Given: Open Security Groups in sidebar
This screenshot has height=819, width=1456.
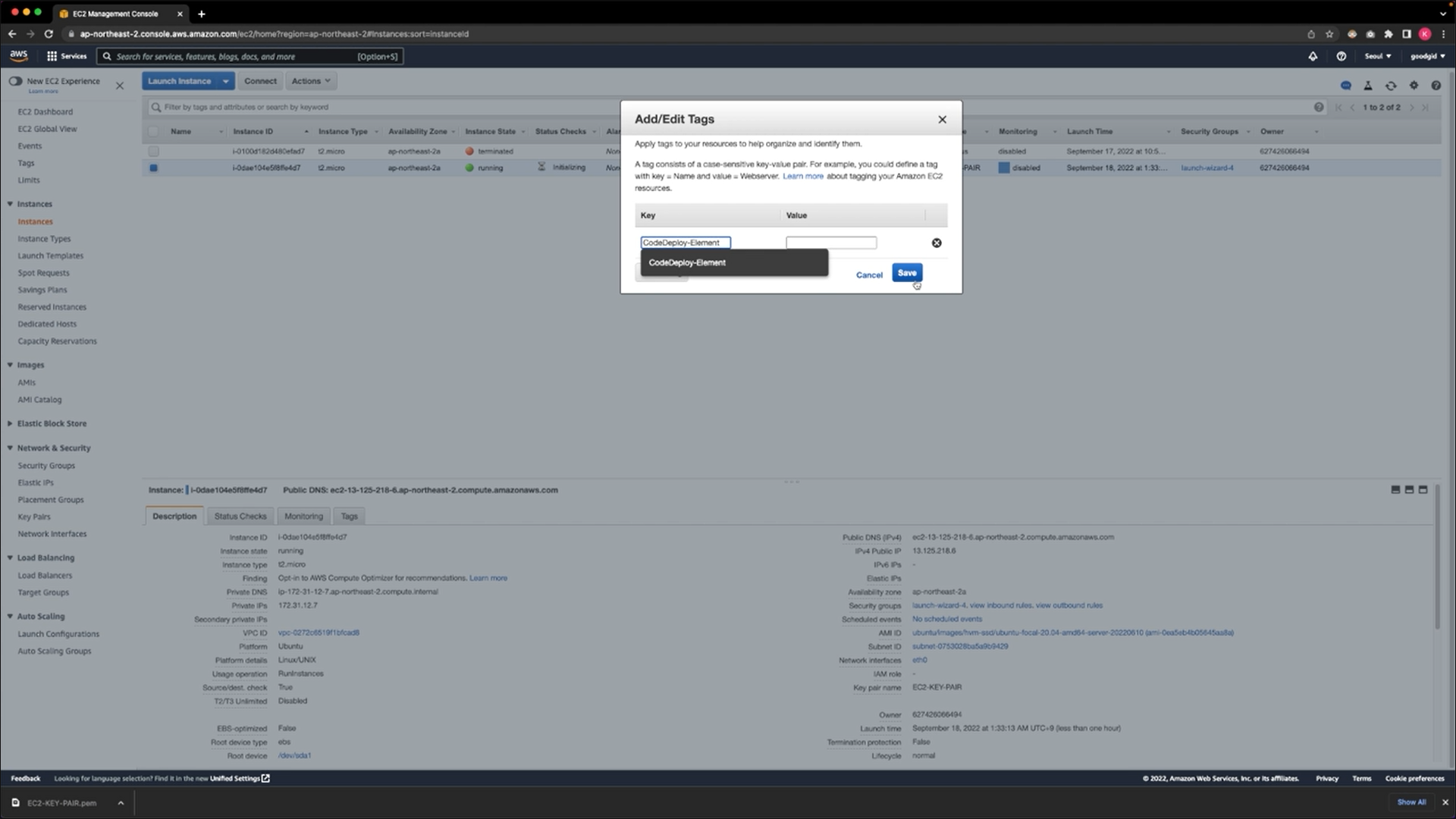Looking at the screenshot, I should (46, 466).
